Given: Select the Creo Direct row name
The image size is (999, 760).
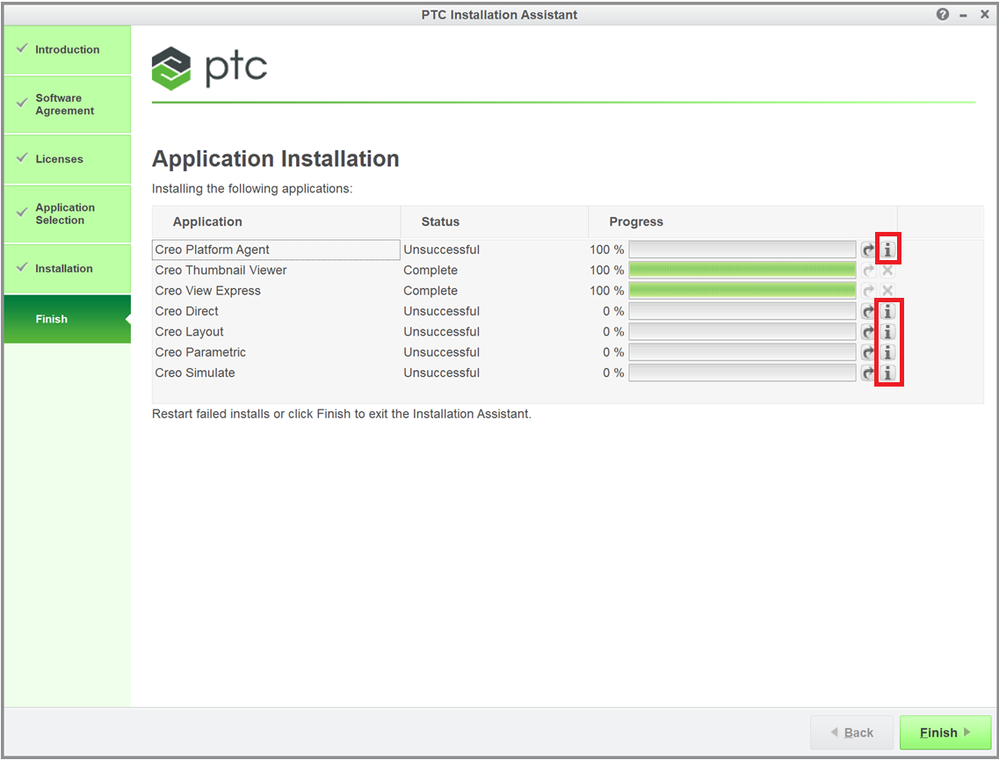Looking at the screenshot, I should (187, 312).
